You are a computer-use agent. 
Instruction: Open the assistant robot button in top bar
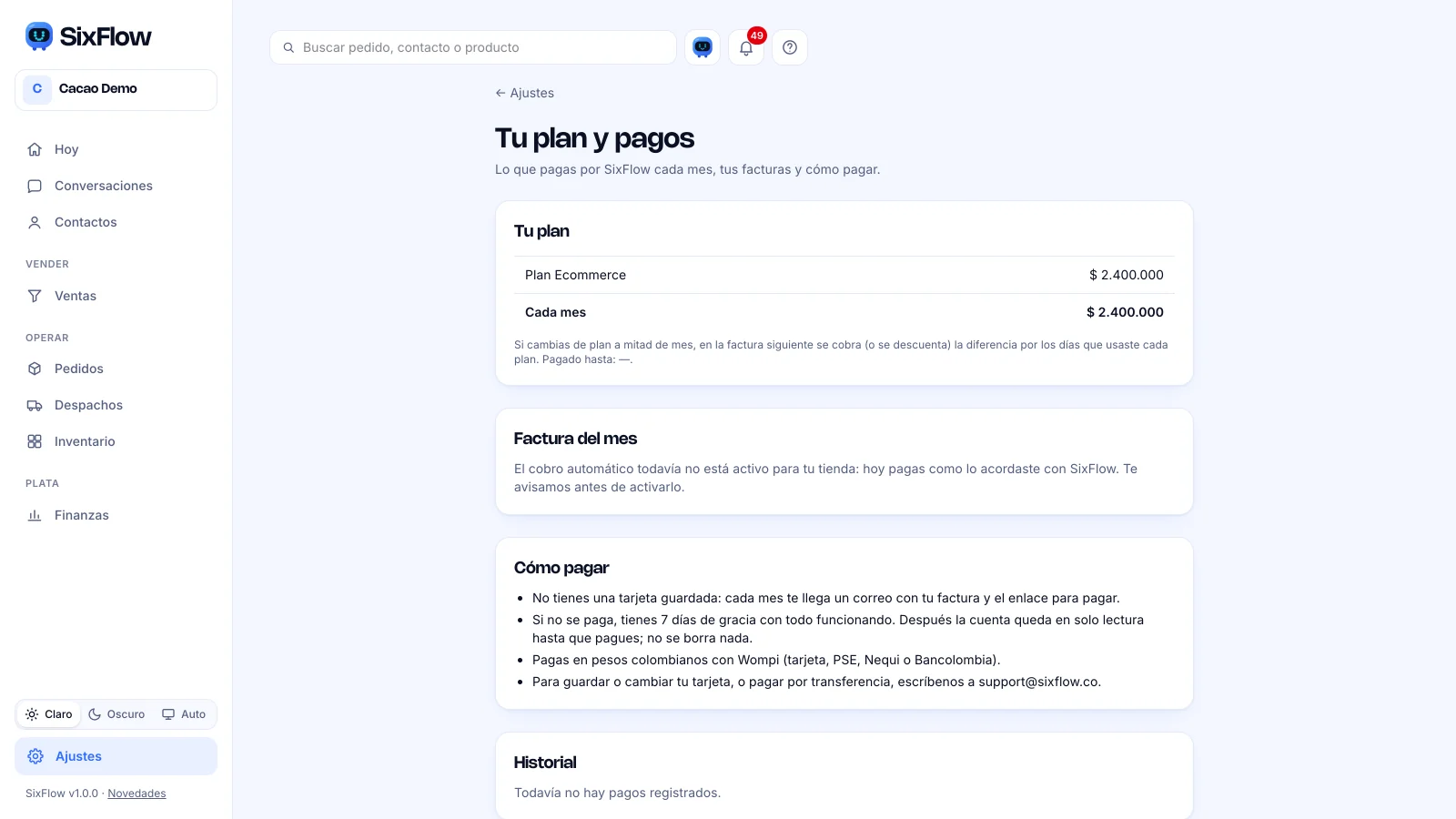pos(703,47)
